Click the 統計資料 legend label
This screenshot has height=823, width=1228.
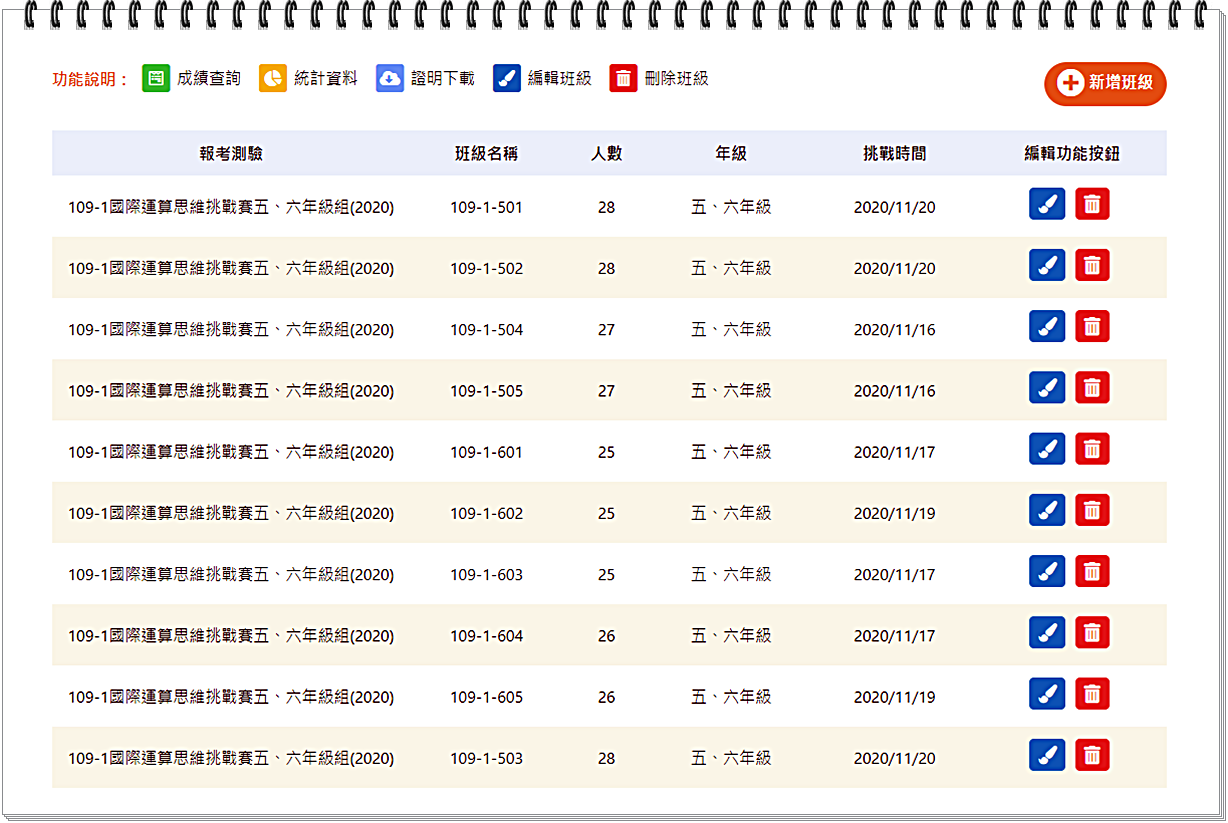coord(326,78)
